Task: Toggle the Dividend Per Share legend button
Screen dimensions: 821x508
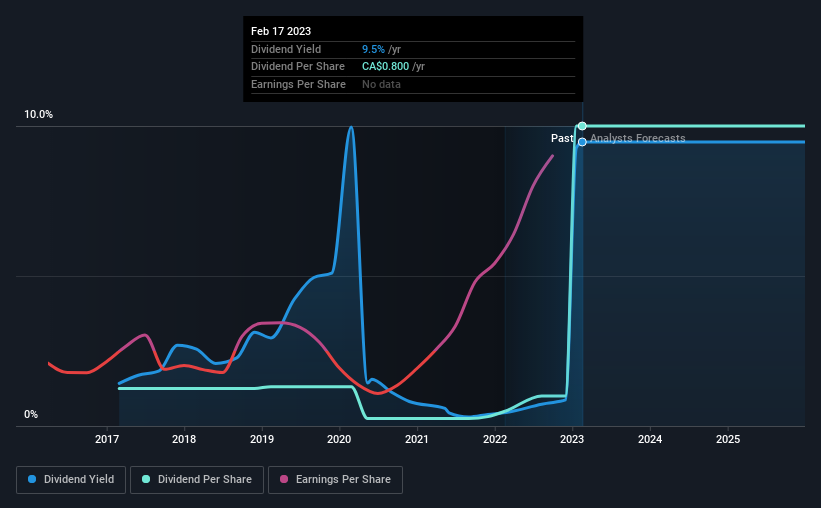Action: pos(197,480)
